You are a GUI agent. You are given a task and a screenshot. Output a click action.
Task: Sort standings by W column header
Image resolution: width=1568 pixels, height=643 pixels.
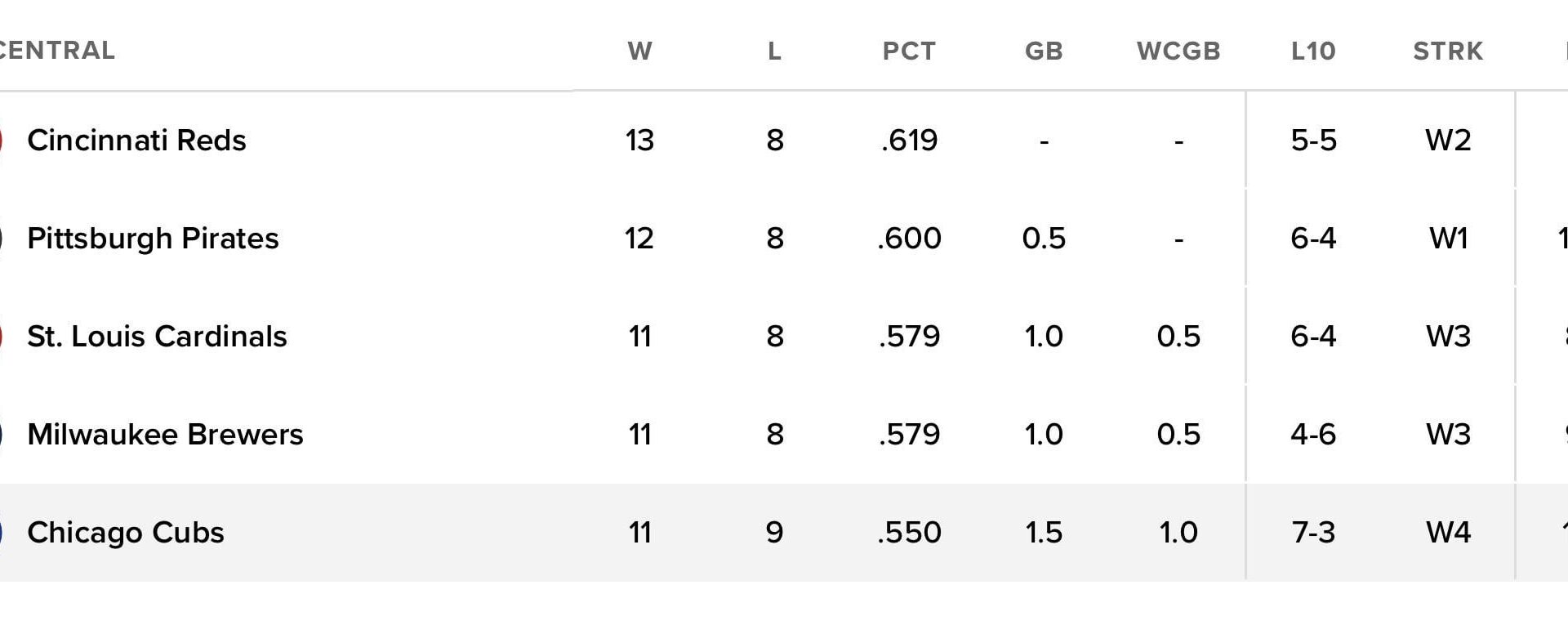pos(639,51)
